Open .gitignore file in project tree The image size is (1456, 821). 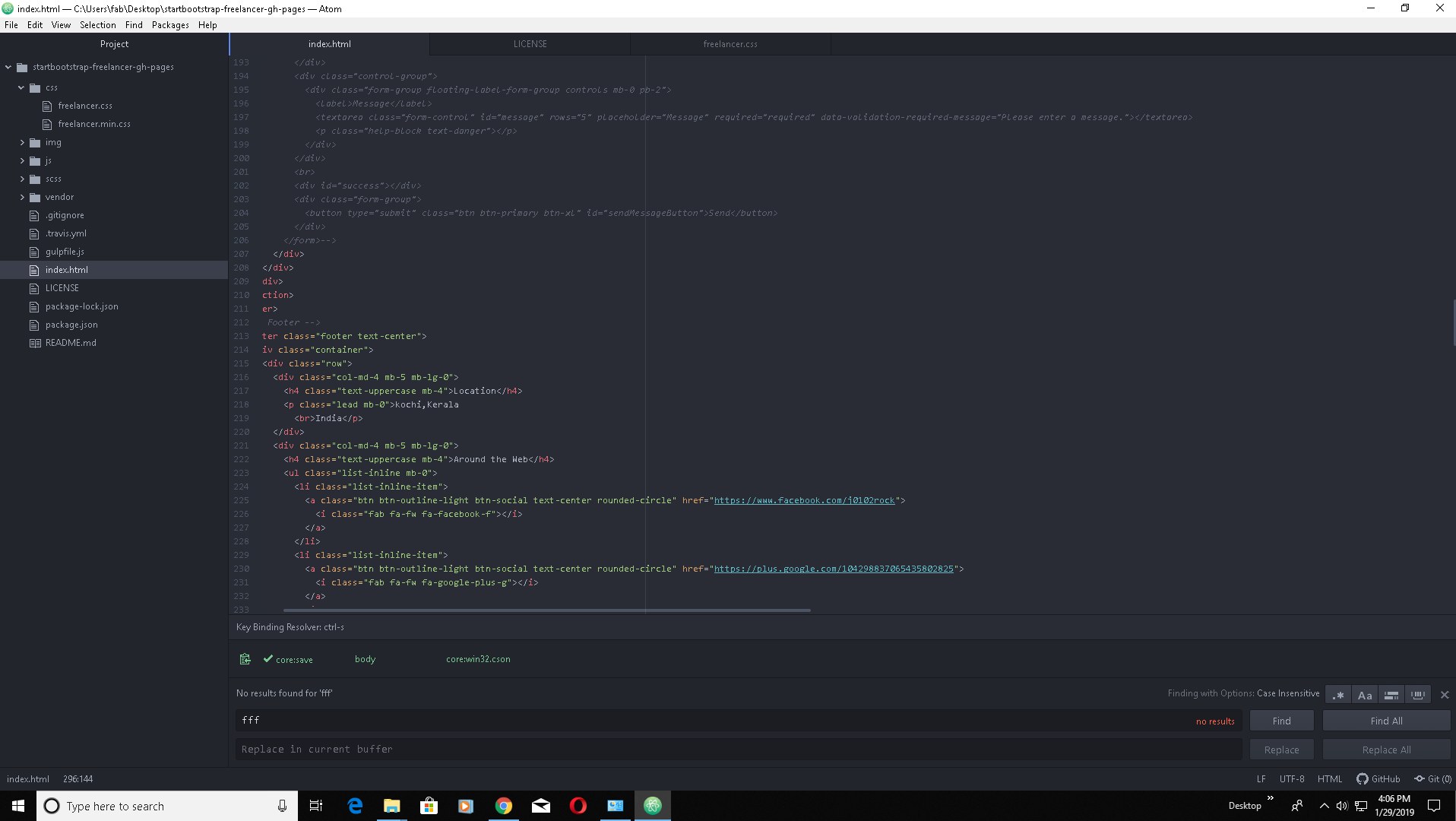click(65, 215)
